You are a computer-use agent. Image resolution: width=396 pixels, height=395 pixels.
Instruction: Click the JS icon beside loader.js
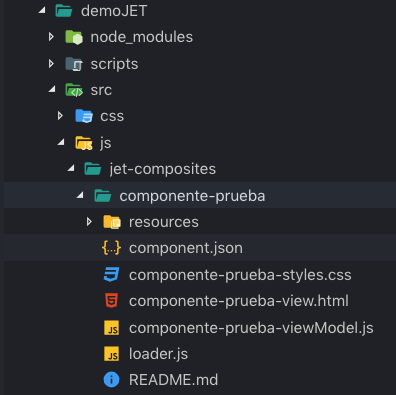click(x=111, y=354)
